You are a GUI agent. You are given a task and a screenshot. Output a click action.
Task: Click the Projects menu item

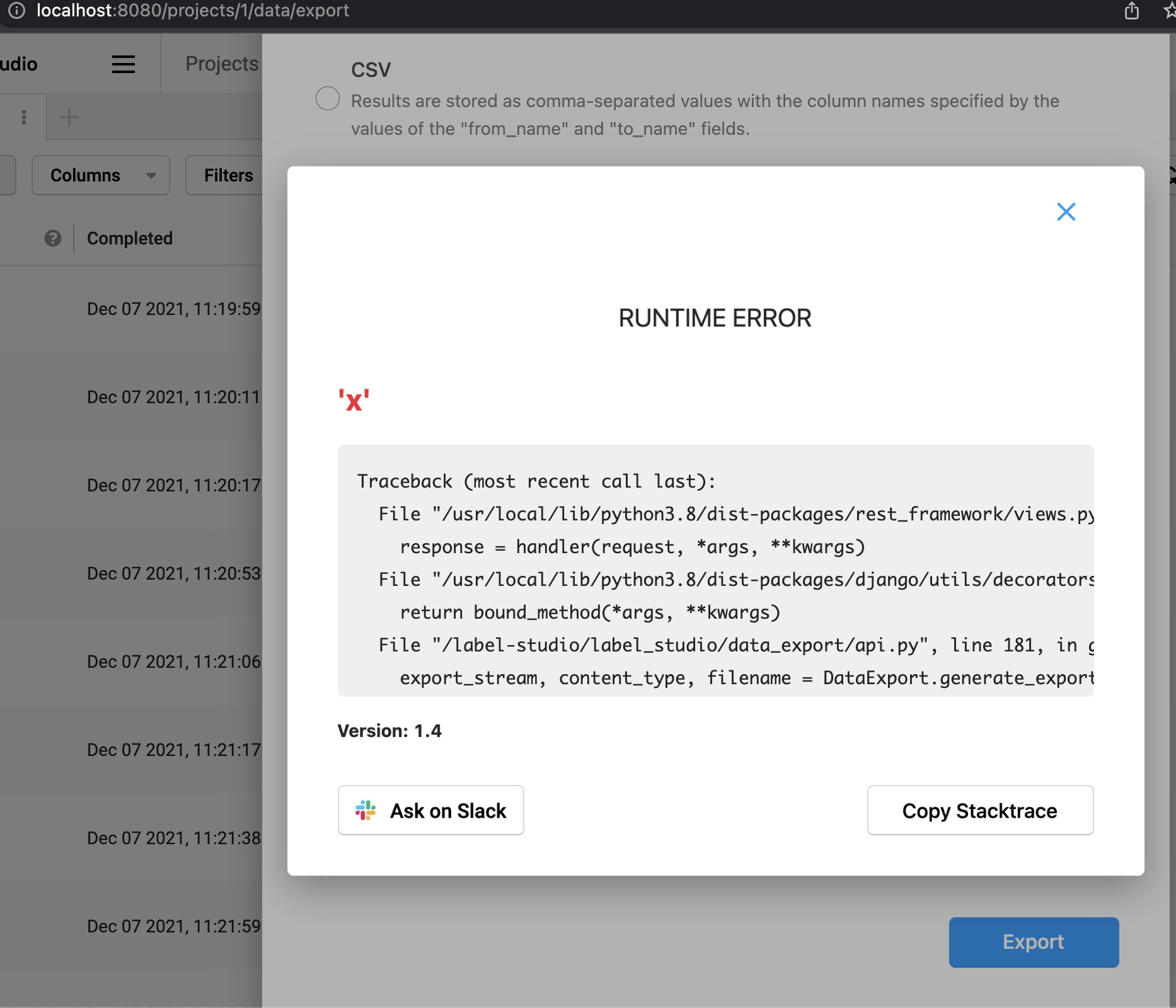[220, 64]
